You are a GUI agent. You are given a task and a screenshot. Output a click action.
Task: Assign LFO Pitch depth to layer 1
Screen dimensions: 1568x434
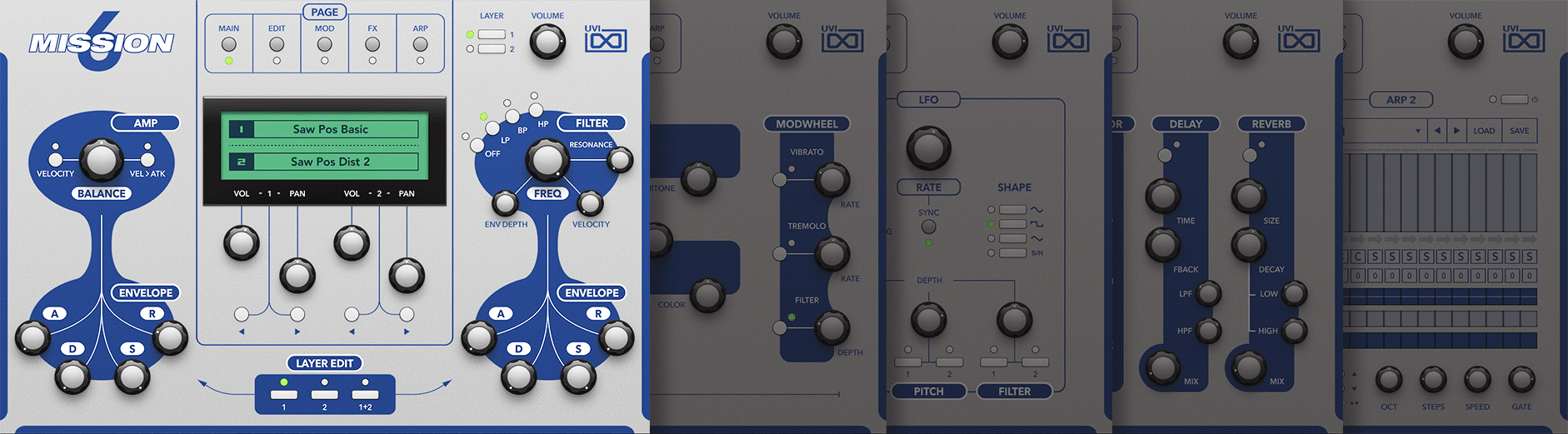[x=908, y=362]
